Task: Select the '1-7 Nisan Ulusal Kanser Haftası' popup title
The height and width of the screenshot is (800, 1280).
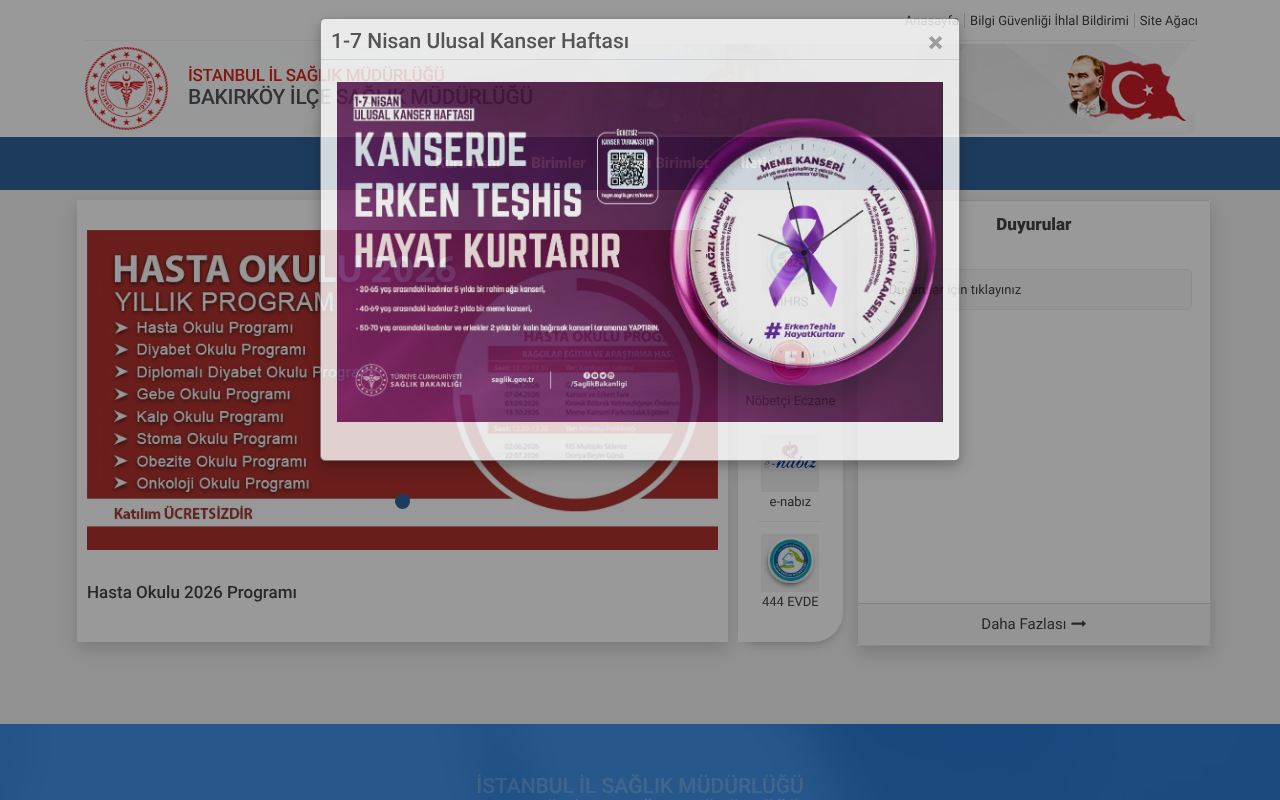Action: (480, 41)
